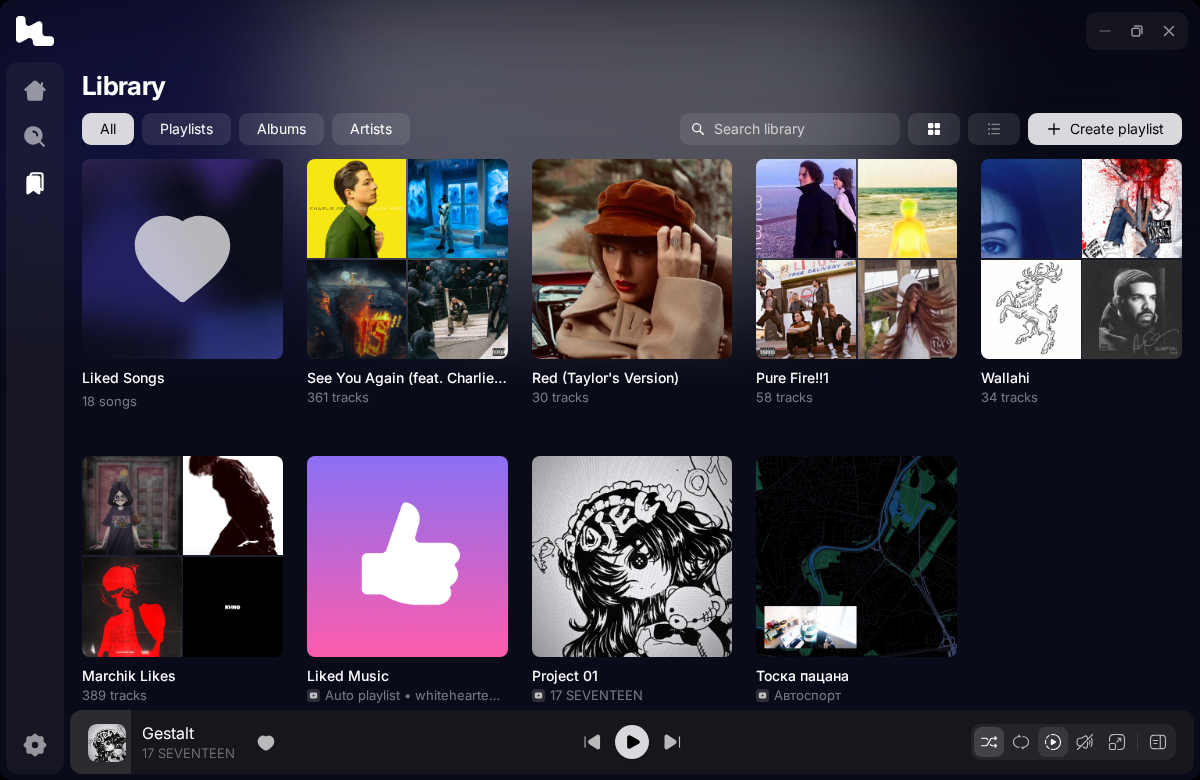Click the Library page heading

pos(123,86)
